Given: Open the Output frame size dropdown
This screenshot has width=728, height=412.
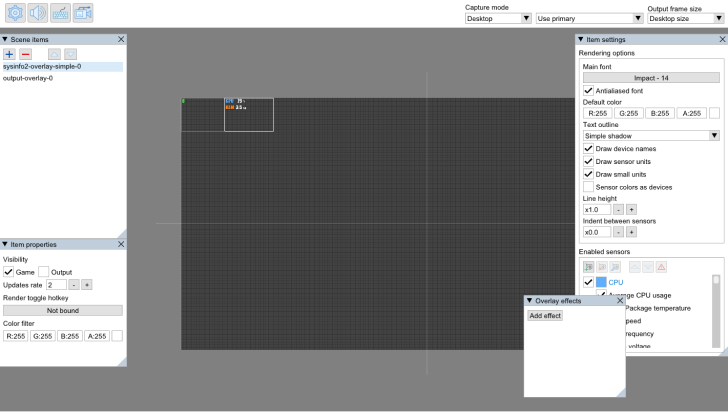Looking at the screenshot, I should (685, 18).
